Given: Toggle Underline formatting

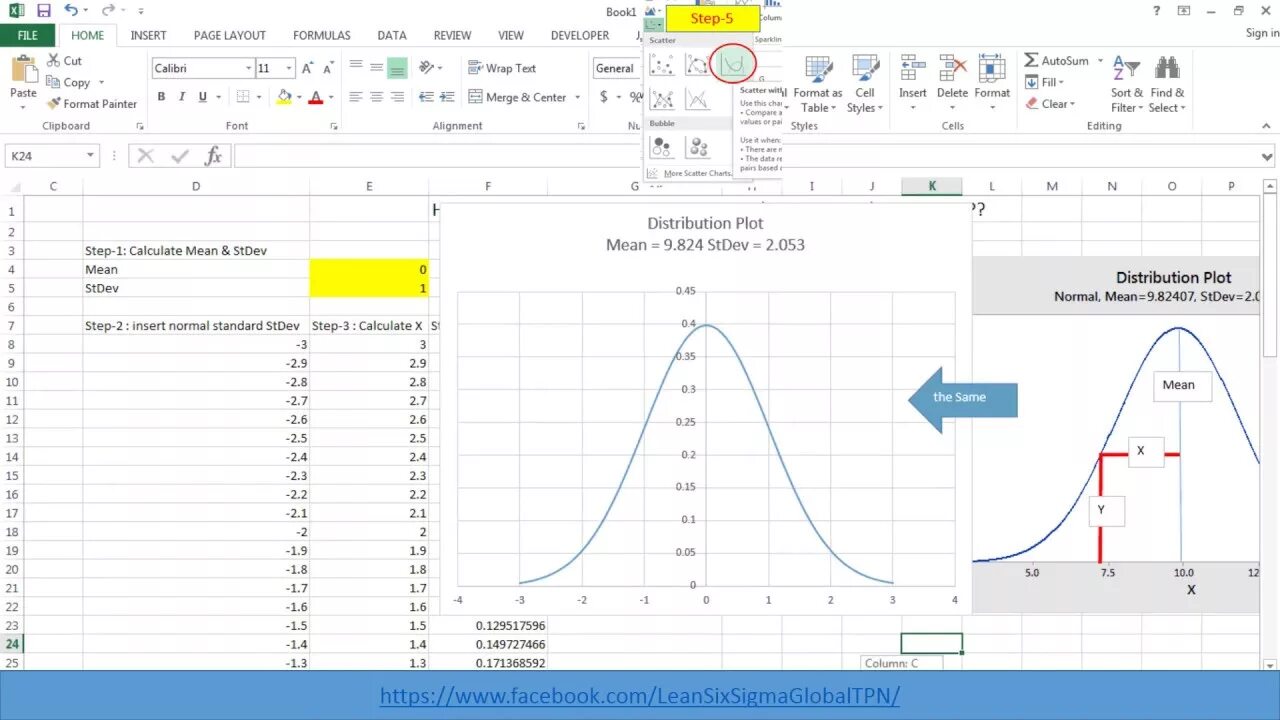Looking at the screenshot, I should pos(203,97).
